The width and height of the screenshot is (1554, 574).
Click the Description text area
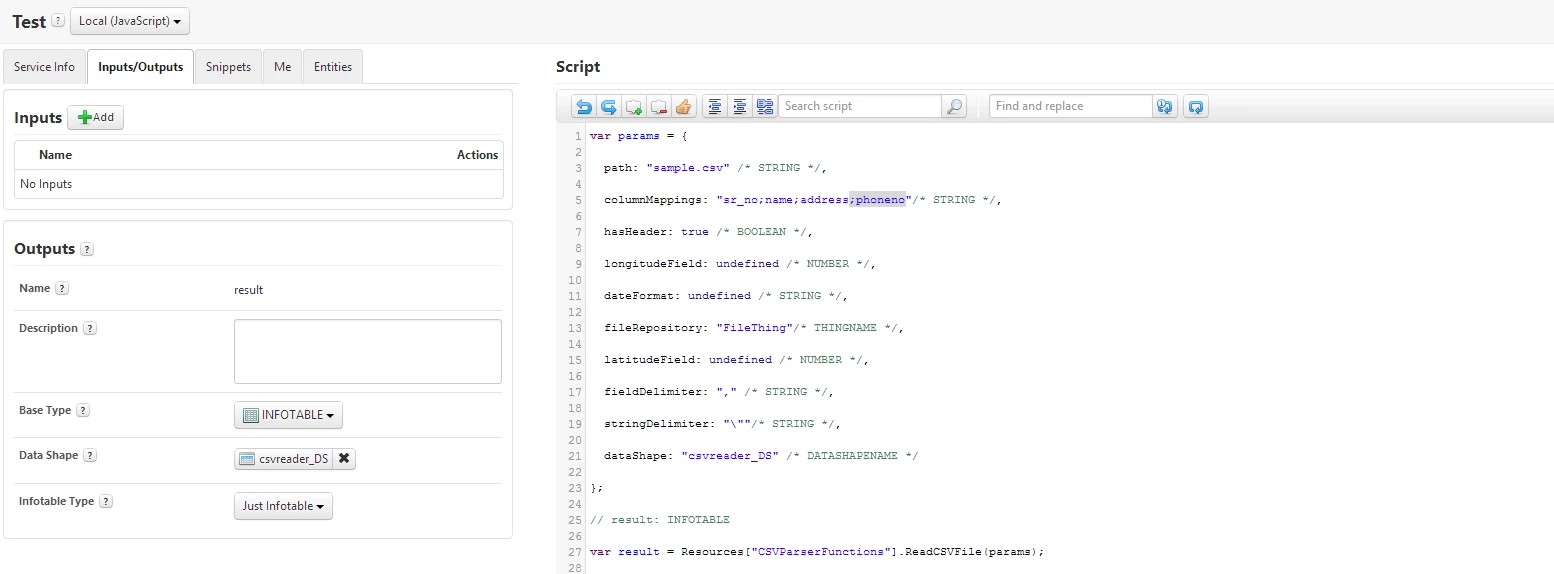point(368,351)
